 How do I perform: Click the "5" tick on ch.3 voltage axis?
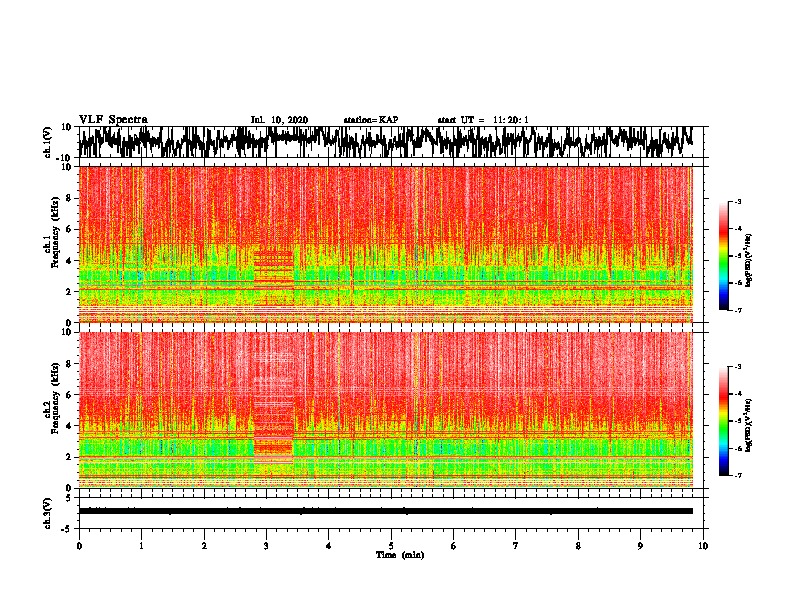point(69,498)
